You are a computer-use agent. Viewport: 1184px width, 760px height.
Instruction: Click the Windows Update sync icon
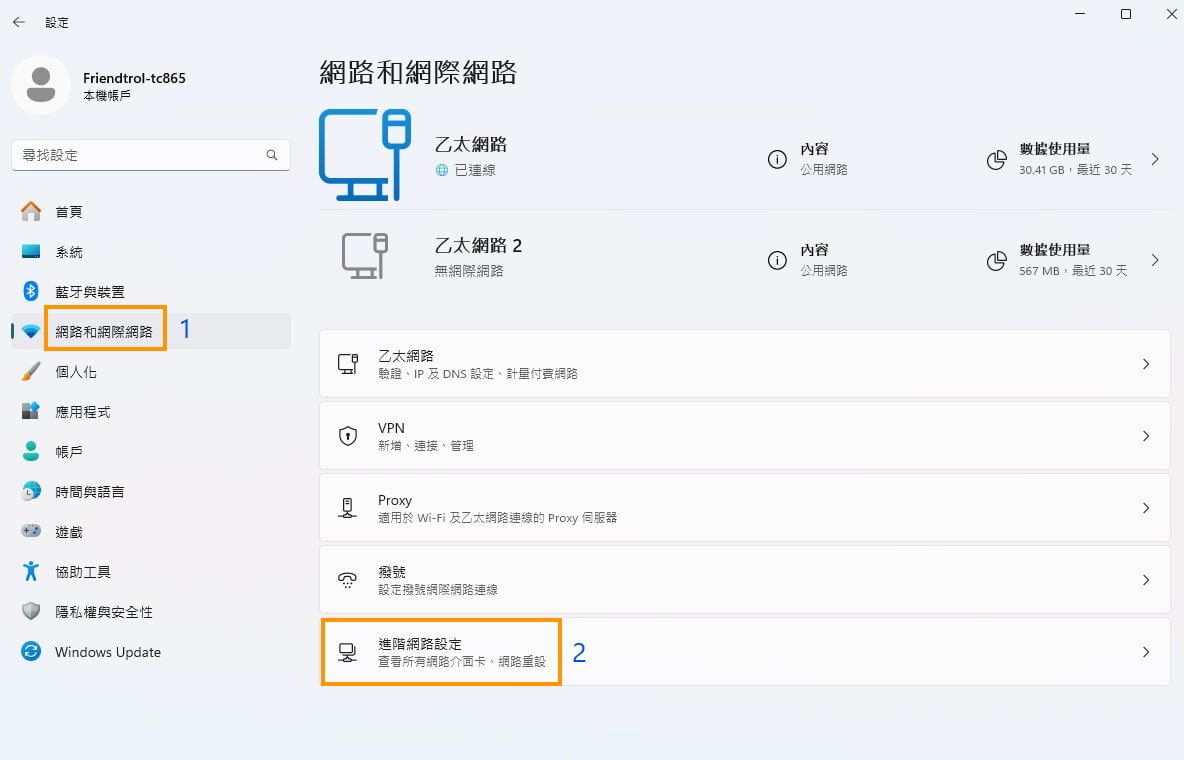31,652
